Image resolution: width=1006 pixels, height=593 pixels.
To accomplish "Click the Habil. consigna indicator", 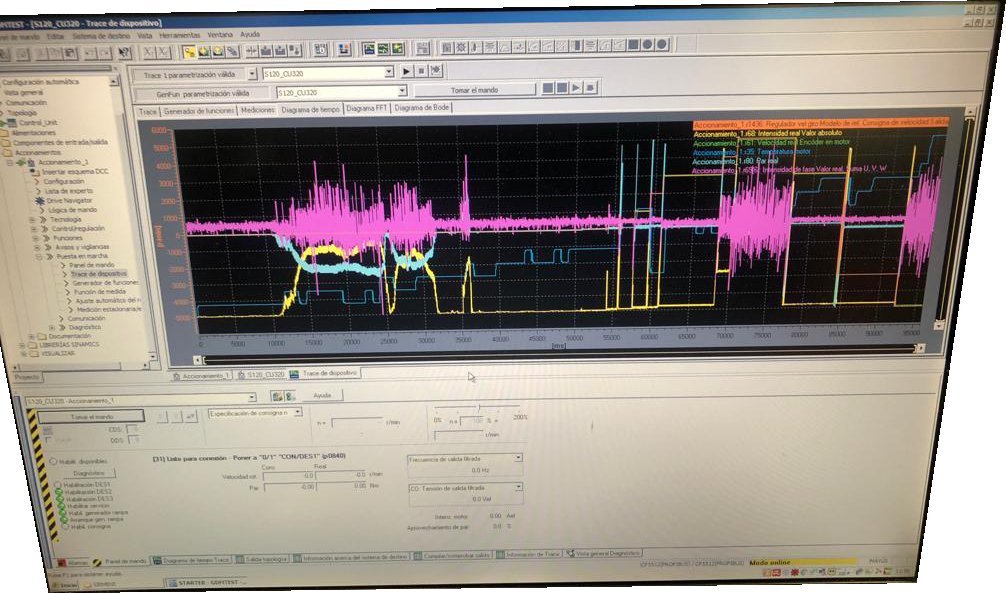I will coord(65,527).
